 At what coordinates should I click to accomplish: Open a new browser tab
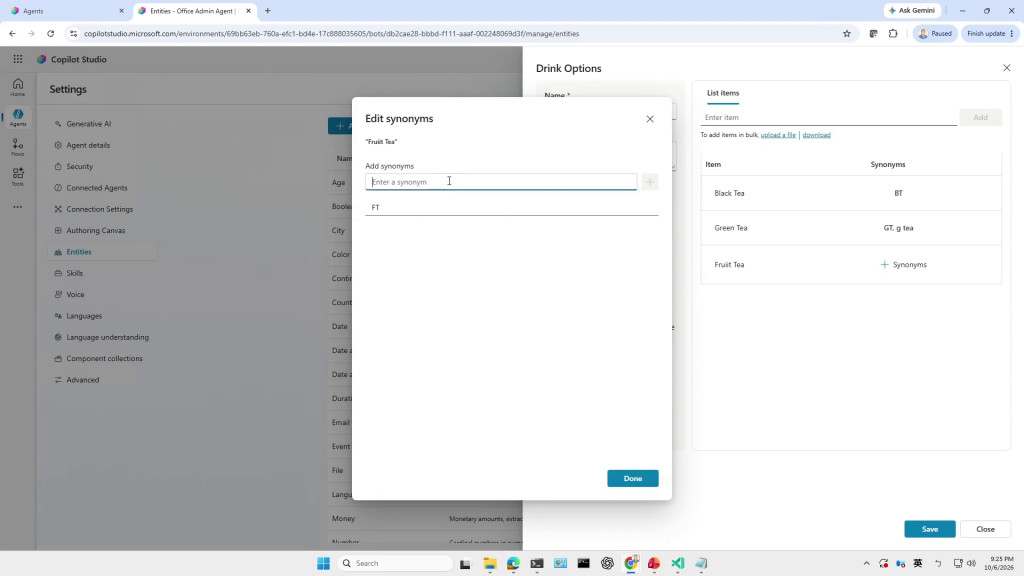267,11
